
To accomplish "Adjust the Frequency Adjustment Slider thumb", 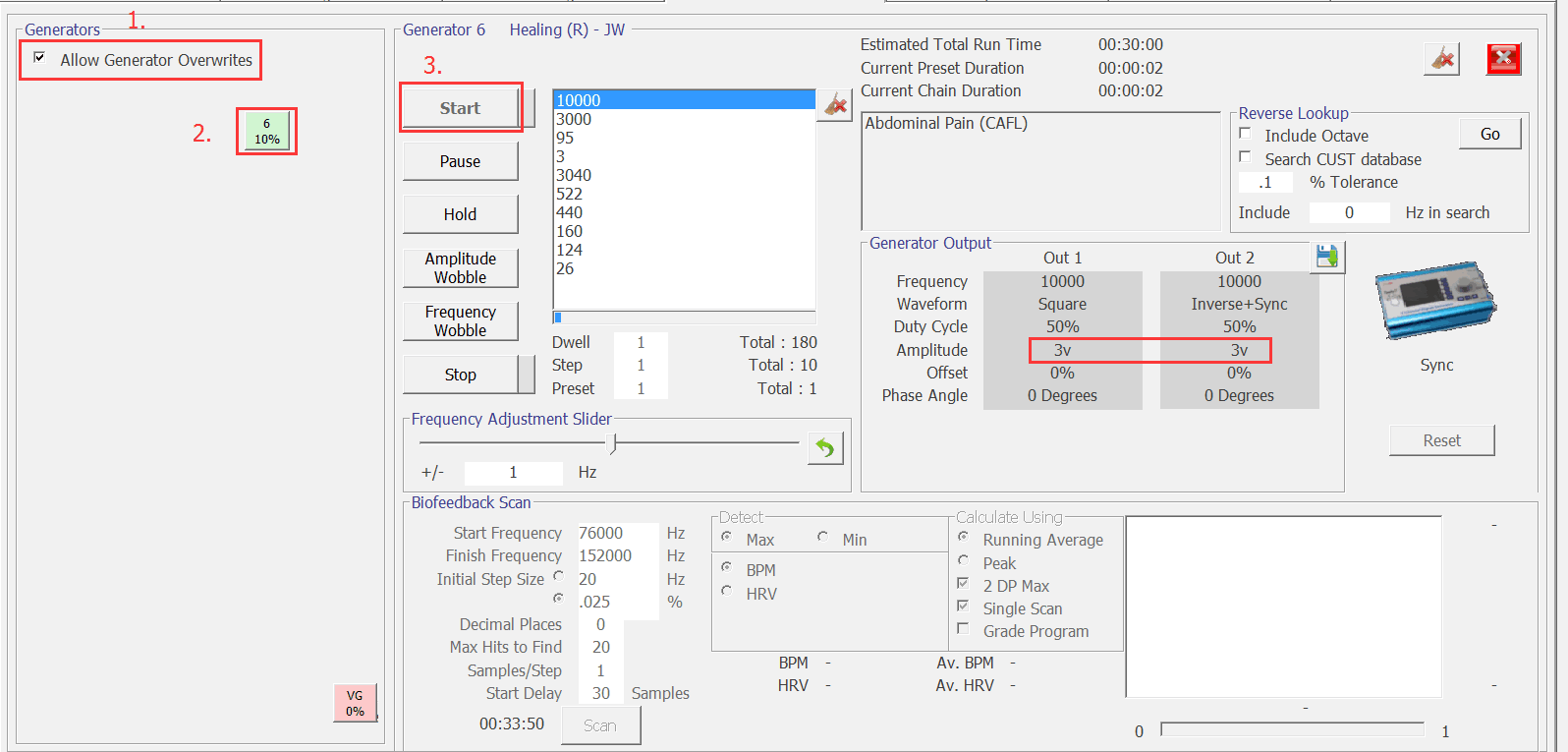I will tap(614, 443).
